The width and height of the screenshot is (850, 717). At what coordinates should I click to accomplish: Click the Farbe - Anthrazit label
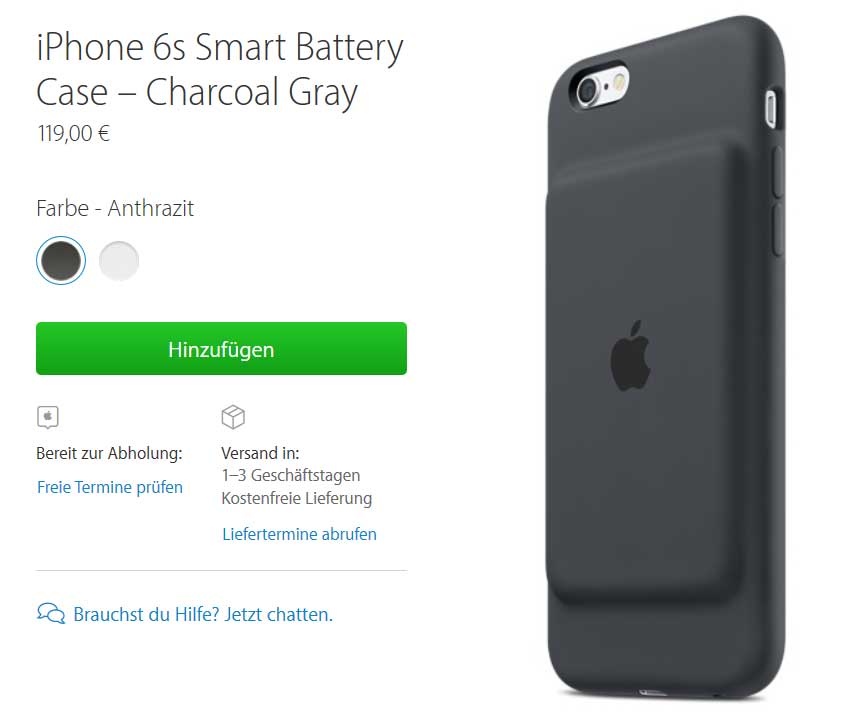[115, 208]
